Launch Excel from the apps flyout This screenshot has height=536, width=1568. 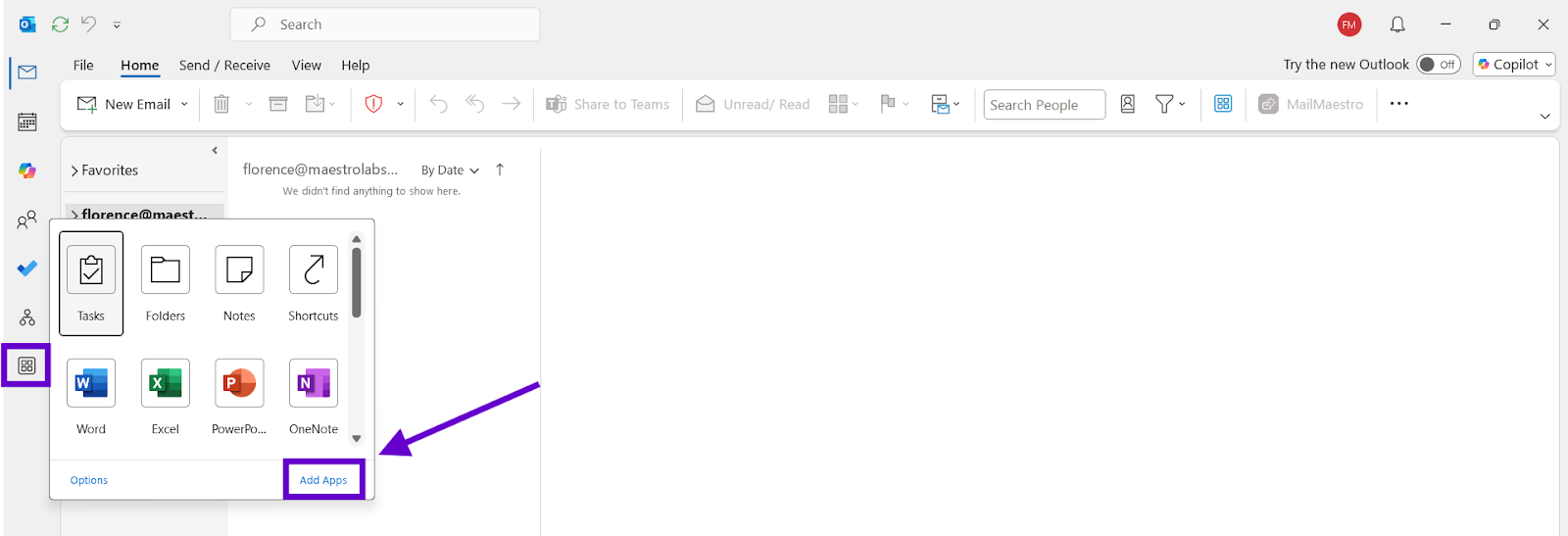click(166, 397)
